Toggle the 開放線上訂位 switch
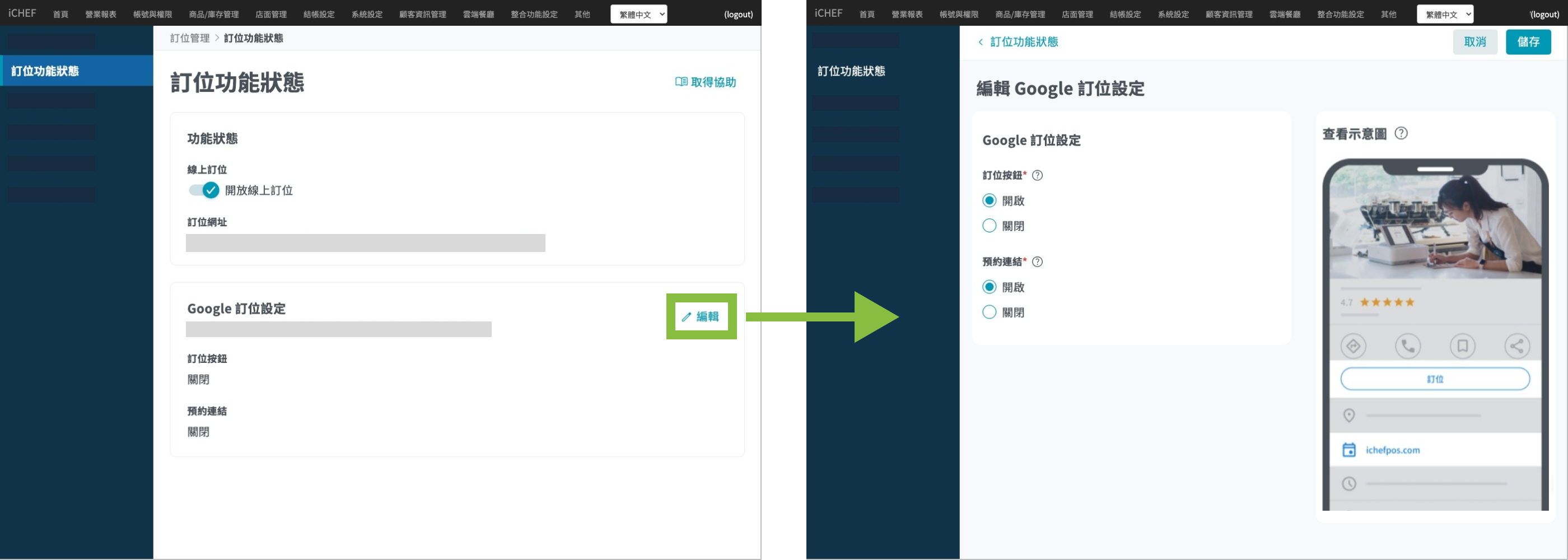This screenshot has width=1568, height=560. (x=204, y=190)
